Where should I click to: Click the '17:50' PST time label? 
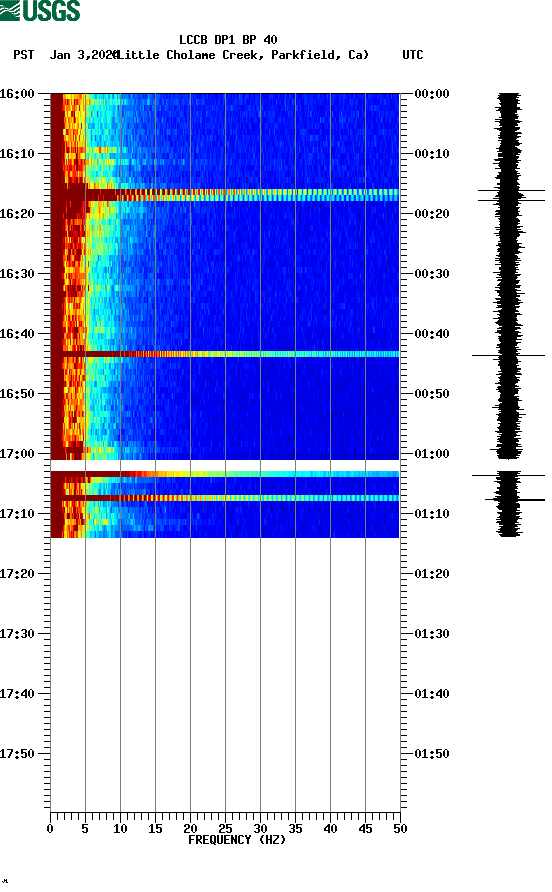pos(17,754)
